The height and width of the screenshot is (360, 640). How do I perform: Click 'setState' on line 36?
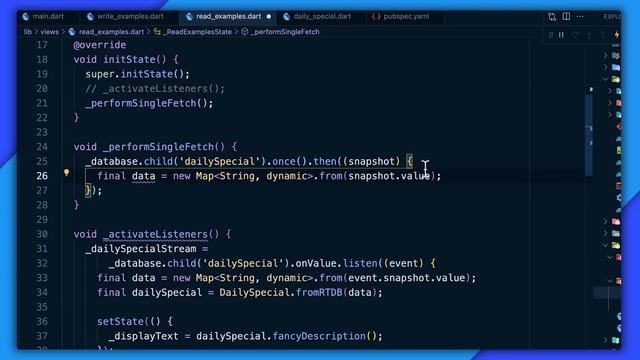pyautogui.click(x=120, y=322)
